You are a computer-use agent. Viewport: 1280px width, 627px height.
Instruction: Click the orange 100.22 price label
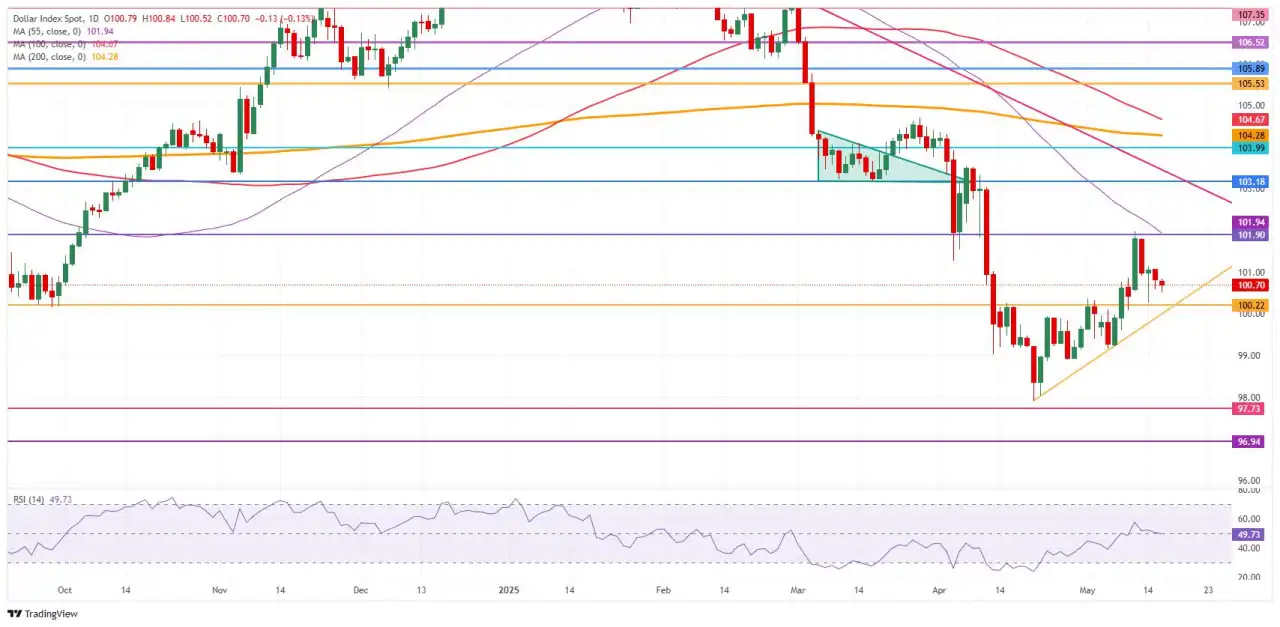click(x=1252, y=304)
